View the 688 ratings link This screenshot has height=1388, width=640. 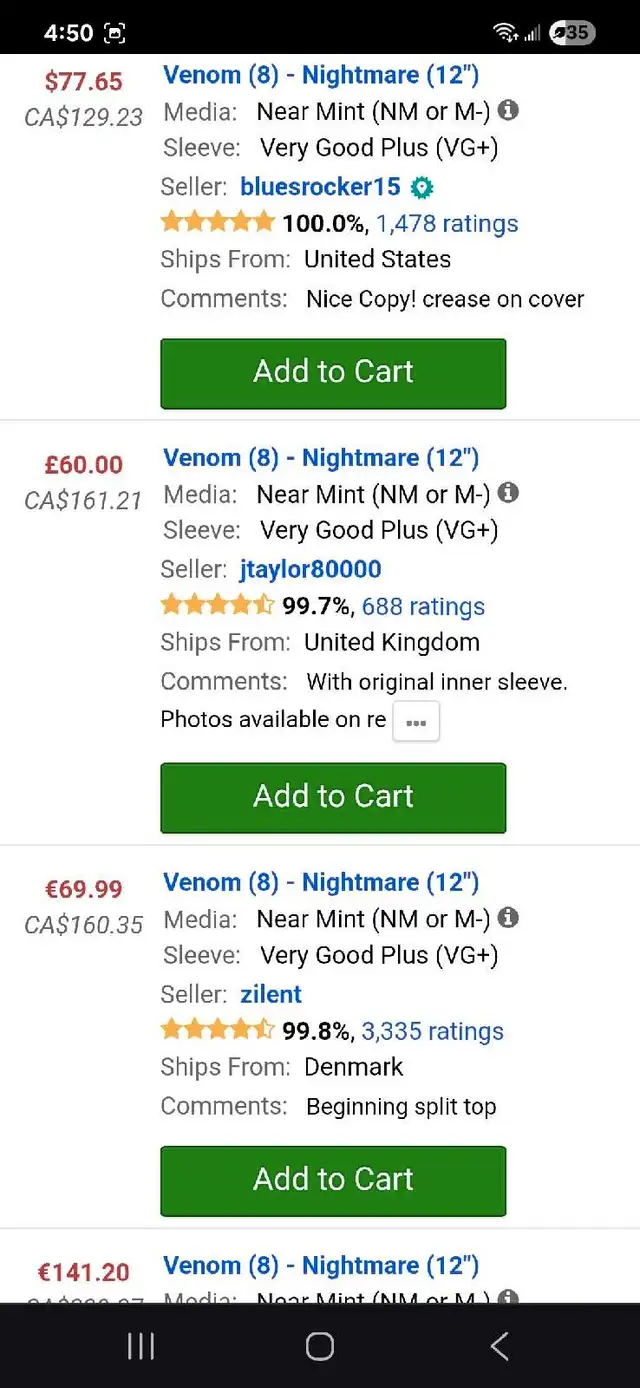[x=423, y=607]
